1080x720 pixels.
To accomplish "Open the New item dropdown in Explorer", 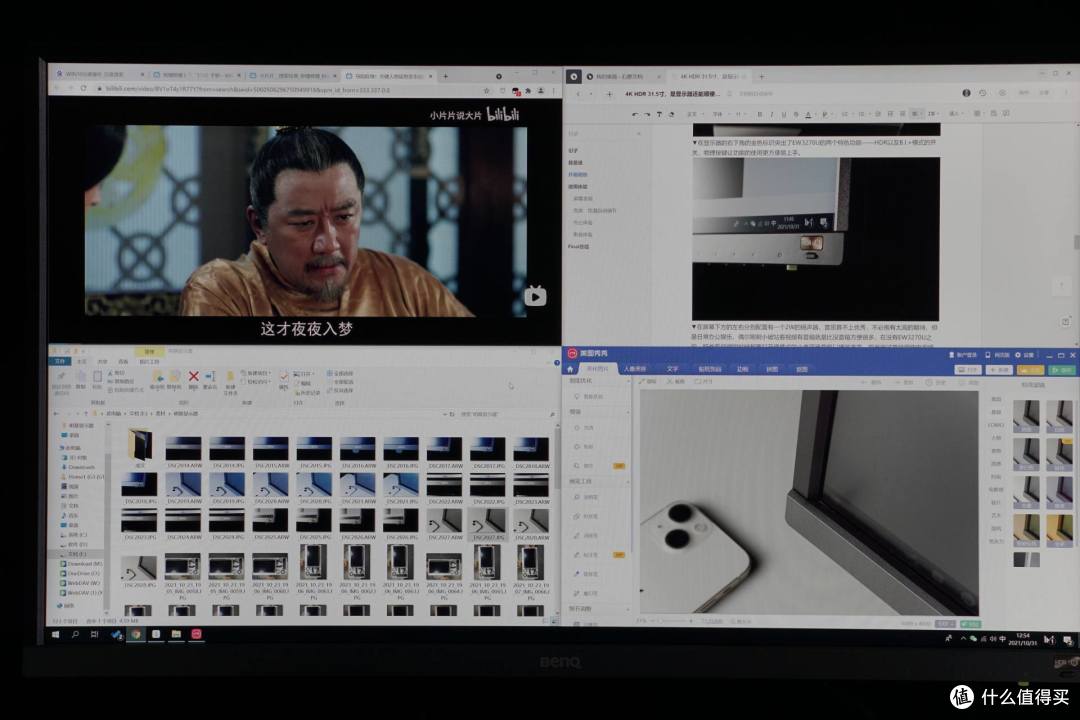I will pos(256,373).
